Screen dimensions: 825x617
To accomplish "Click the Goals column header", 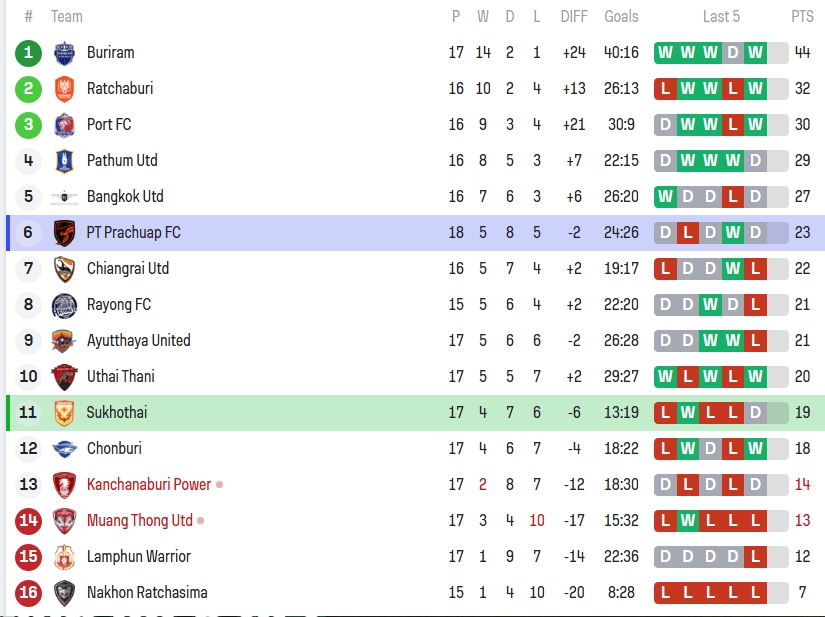I will pos(621,17).
